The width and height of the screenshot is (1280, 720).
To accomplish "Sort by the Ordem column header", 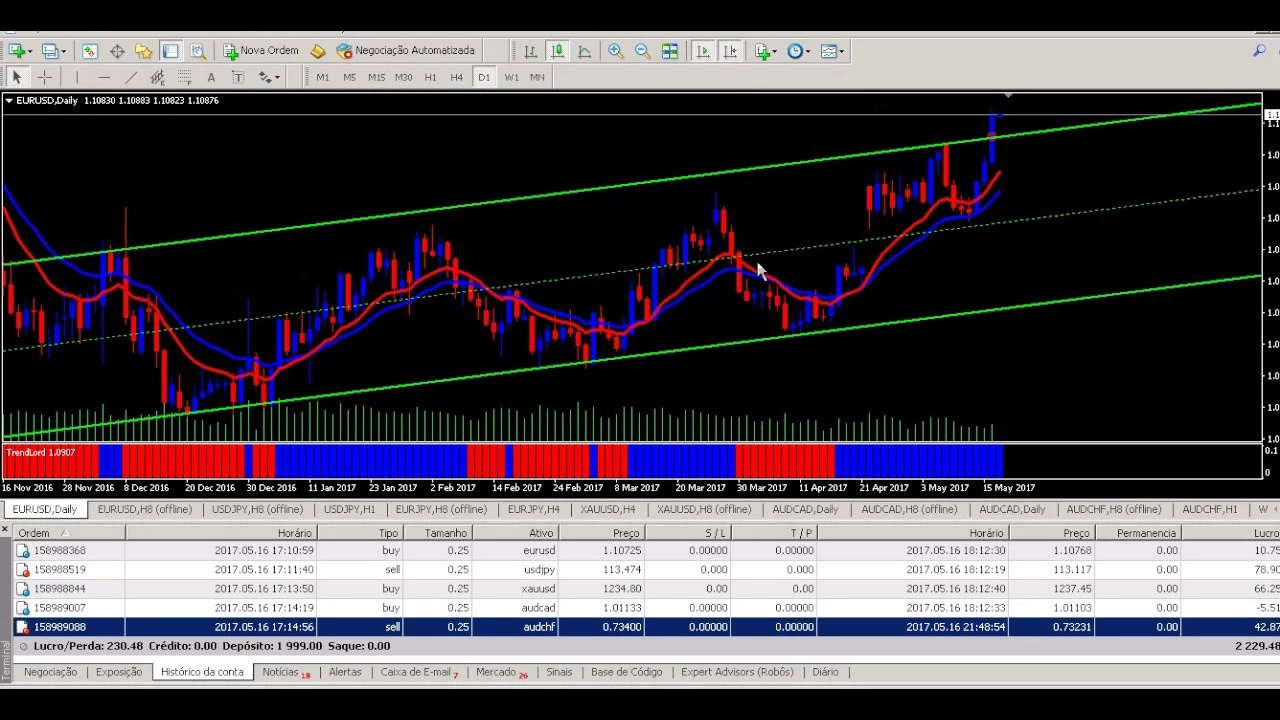I will point(70,533).
